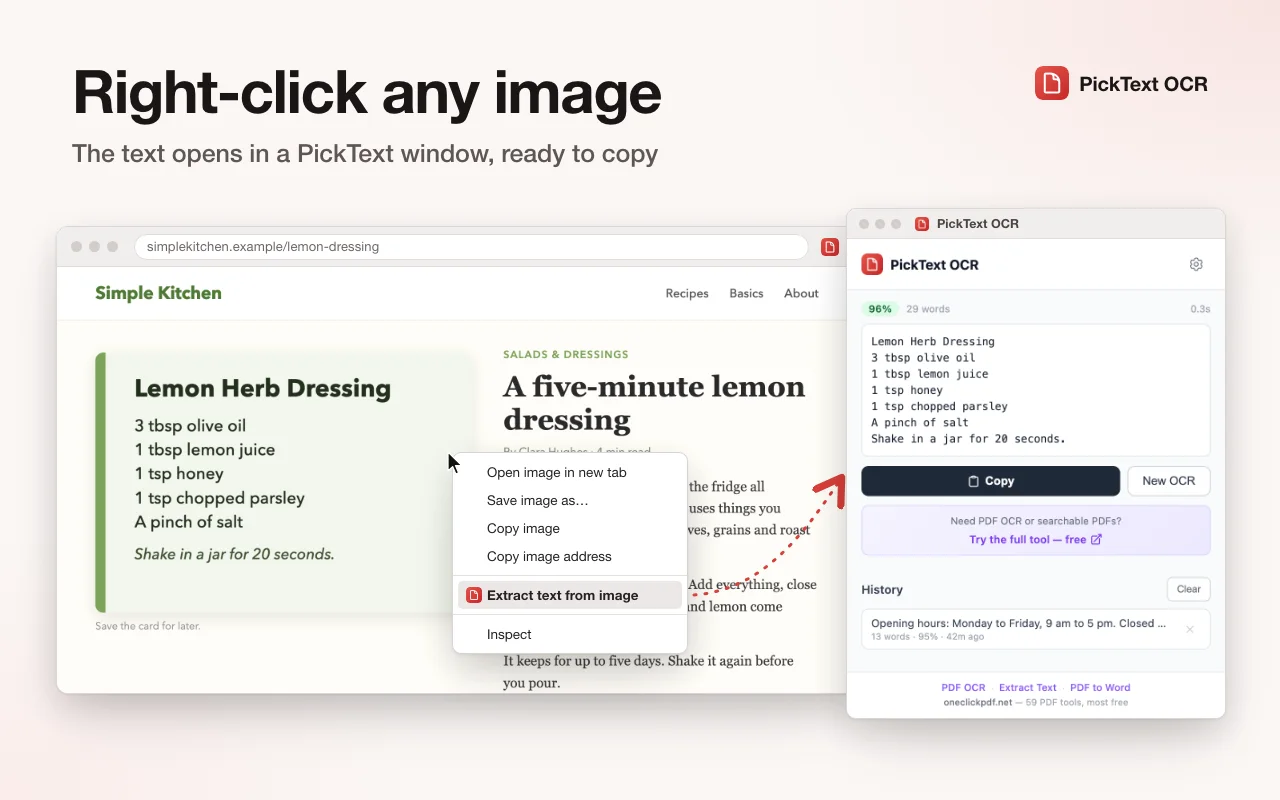Clear the OCR history
Viewport: 1280px width, 800px height.
pyautogui.click(x=1189, y=589)
